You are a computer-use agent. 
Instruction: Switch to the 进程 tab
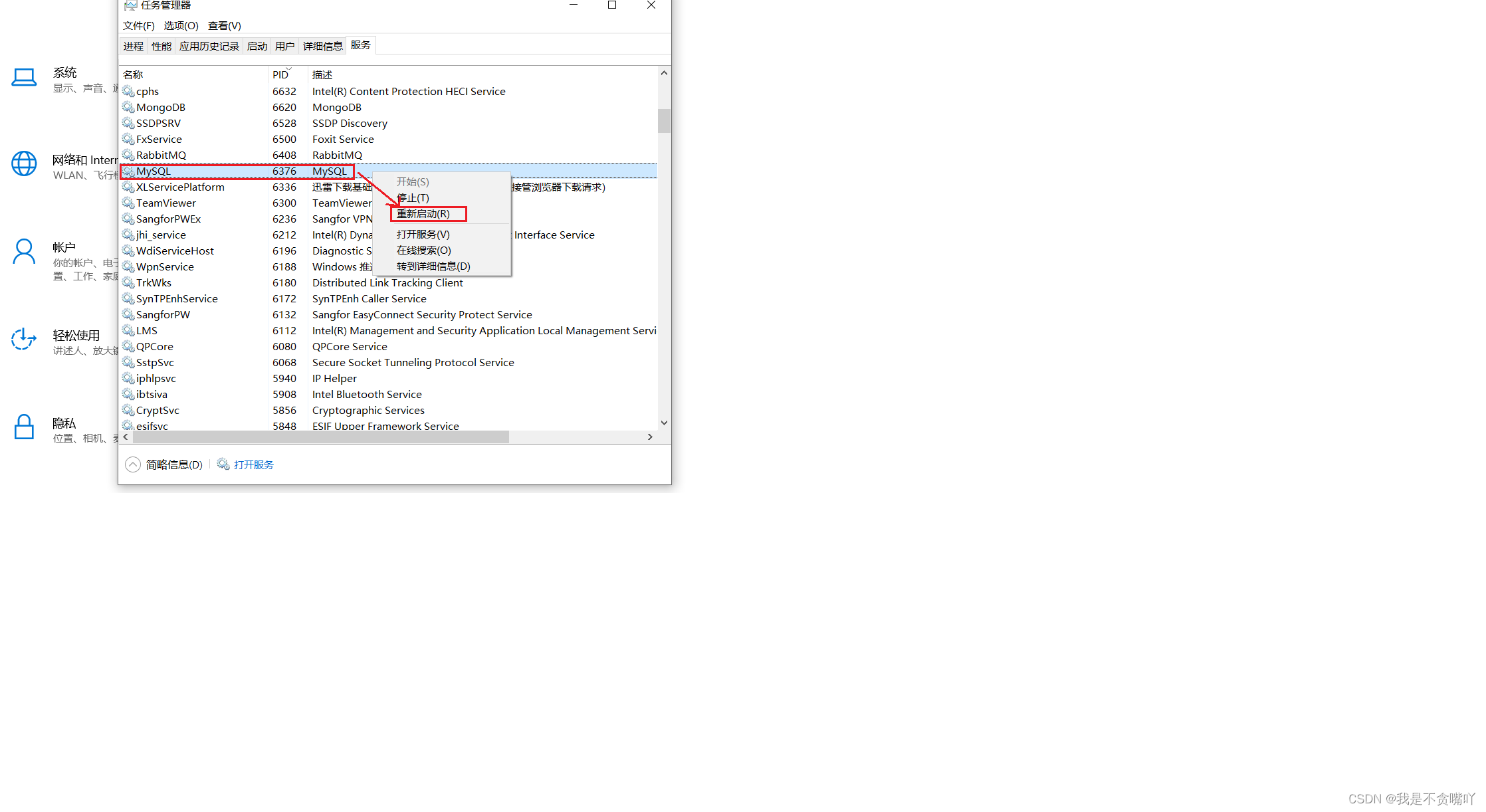(134, 46)
